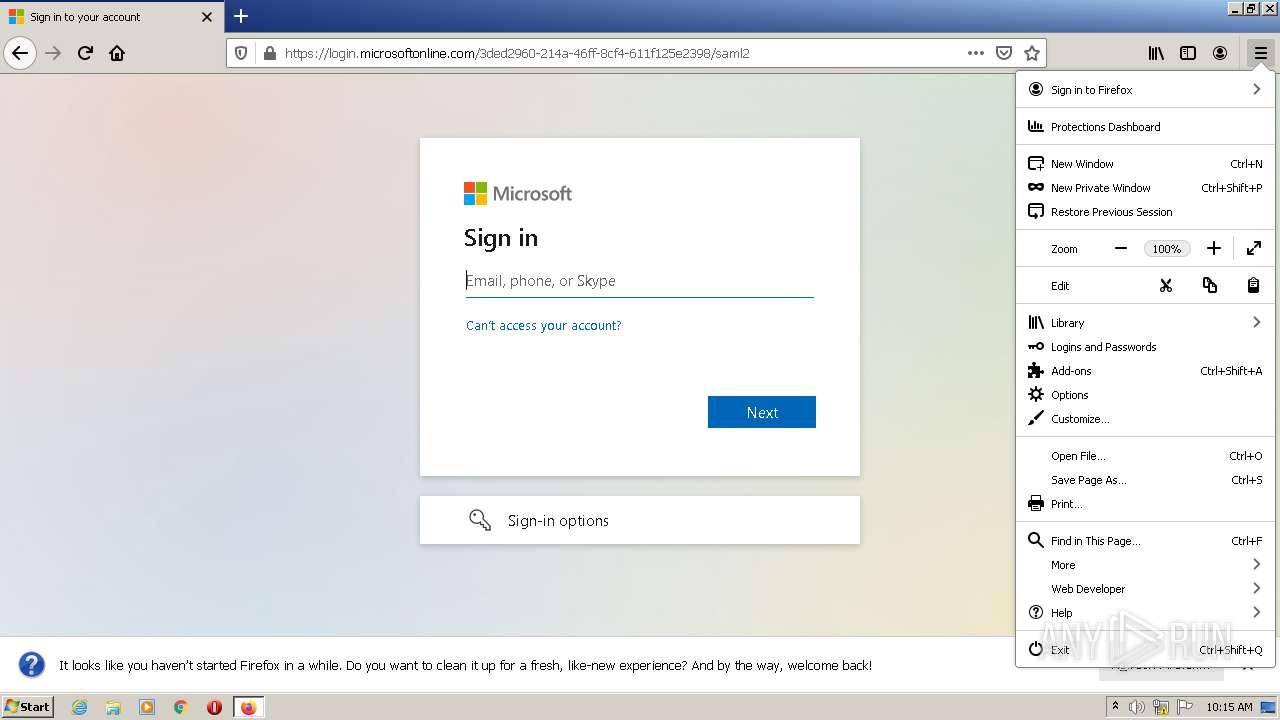The height and width of the screenshot is (720, 1280).
Task: Open the Firefox home page icon
Action: click(x=117, y=53)
